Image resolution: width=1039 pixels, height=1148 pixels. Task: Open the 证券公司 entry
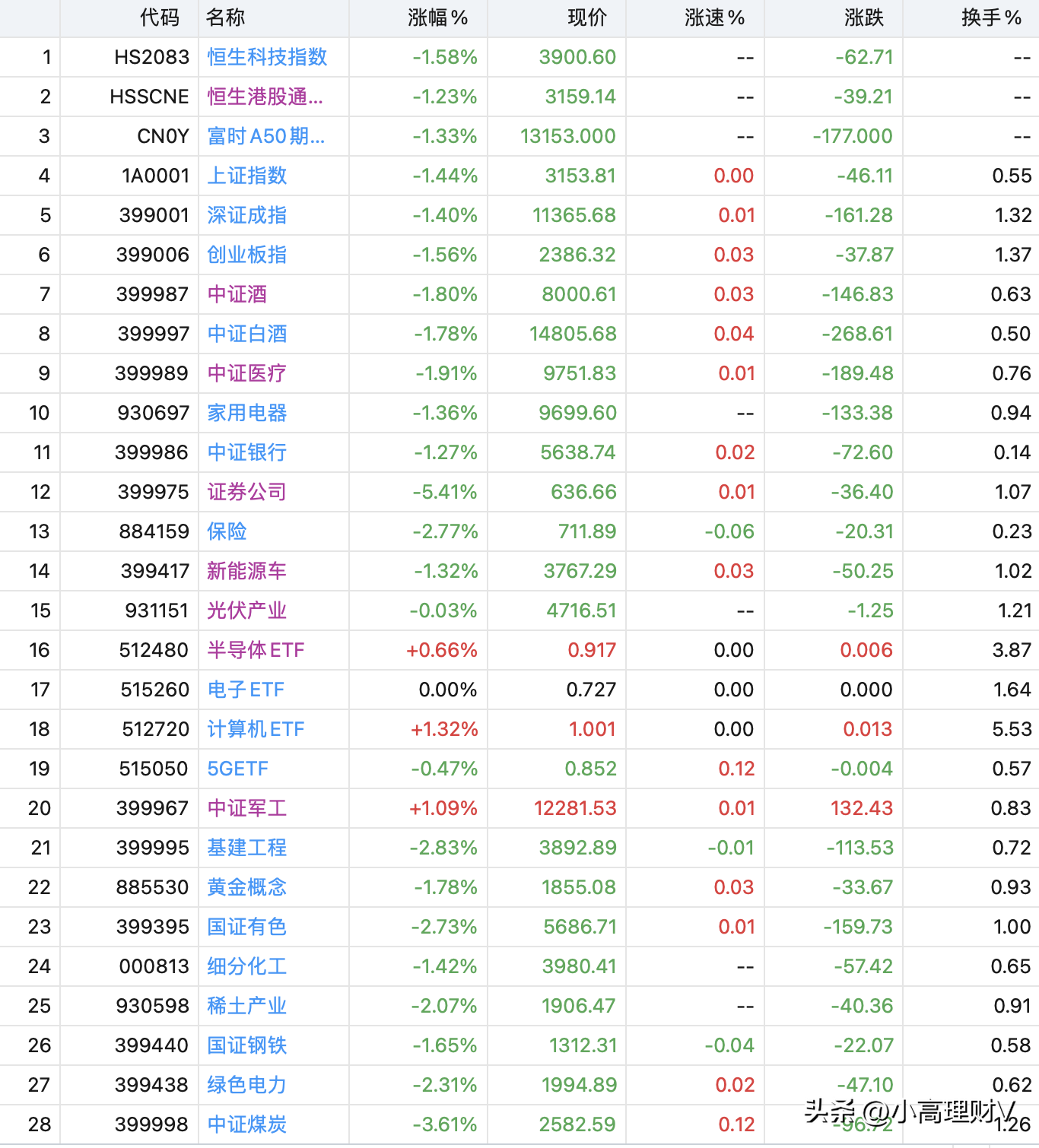pyautogui.click(x=247, y=492)
